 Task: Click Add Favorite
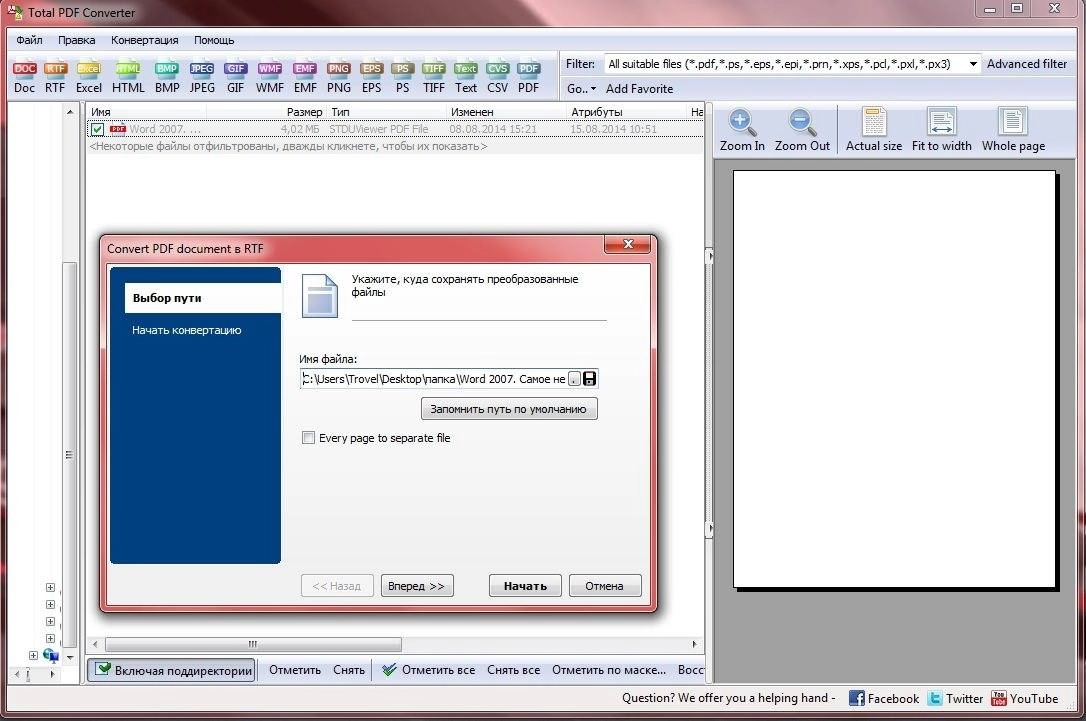pos(639,89)
